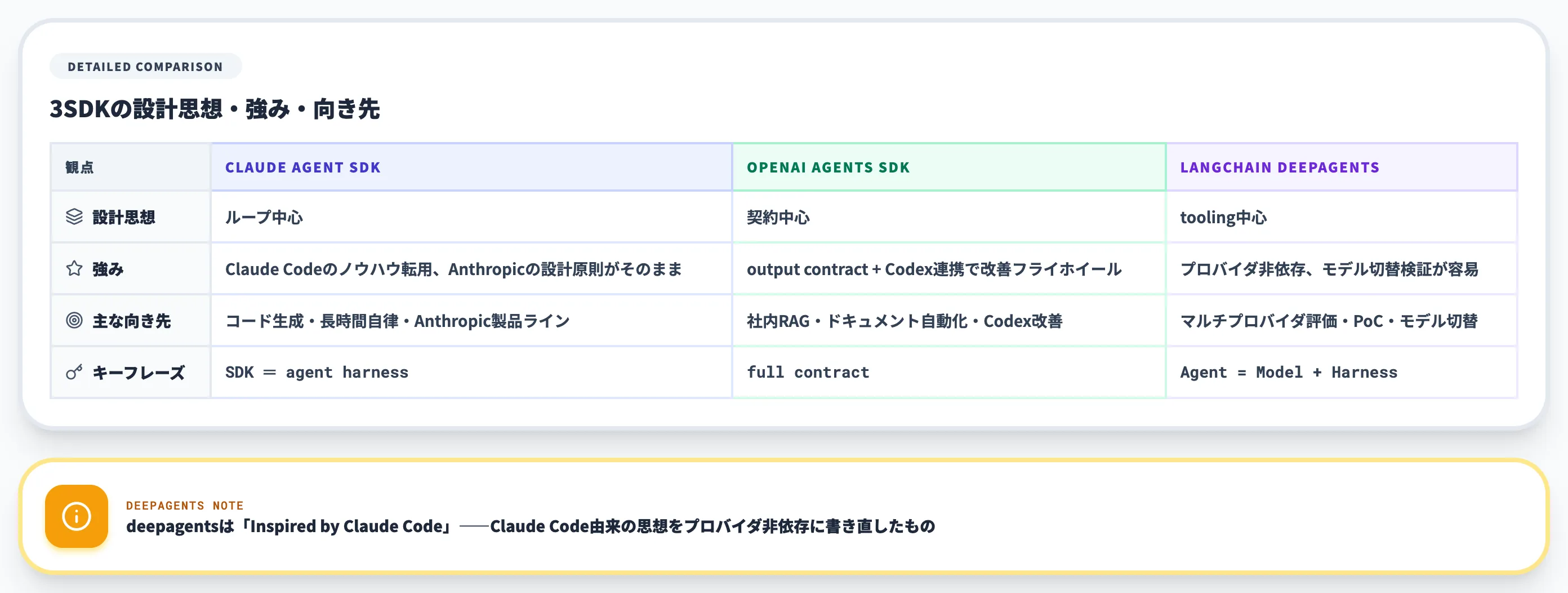Click the layers icon beside 設計思想

click(74, 217)
